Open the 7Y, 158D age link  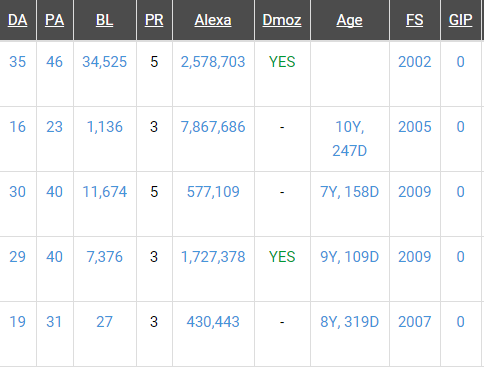(350, 192)
